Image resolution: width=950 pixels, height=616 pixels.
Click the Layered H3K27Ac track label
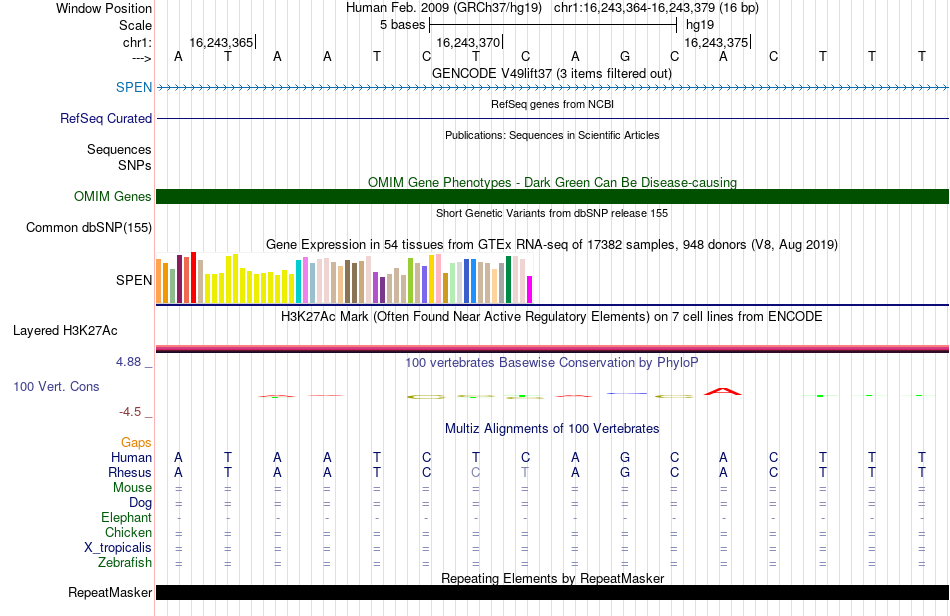(x=65, y=331)
